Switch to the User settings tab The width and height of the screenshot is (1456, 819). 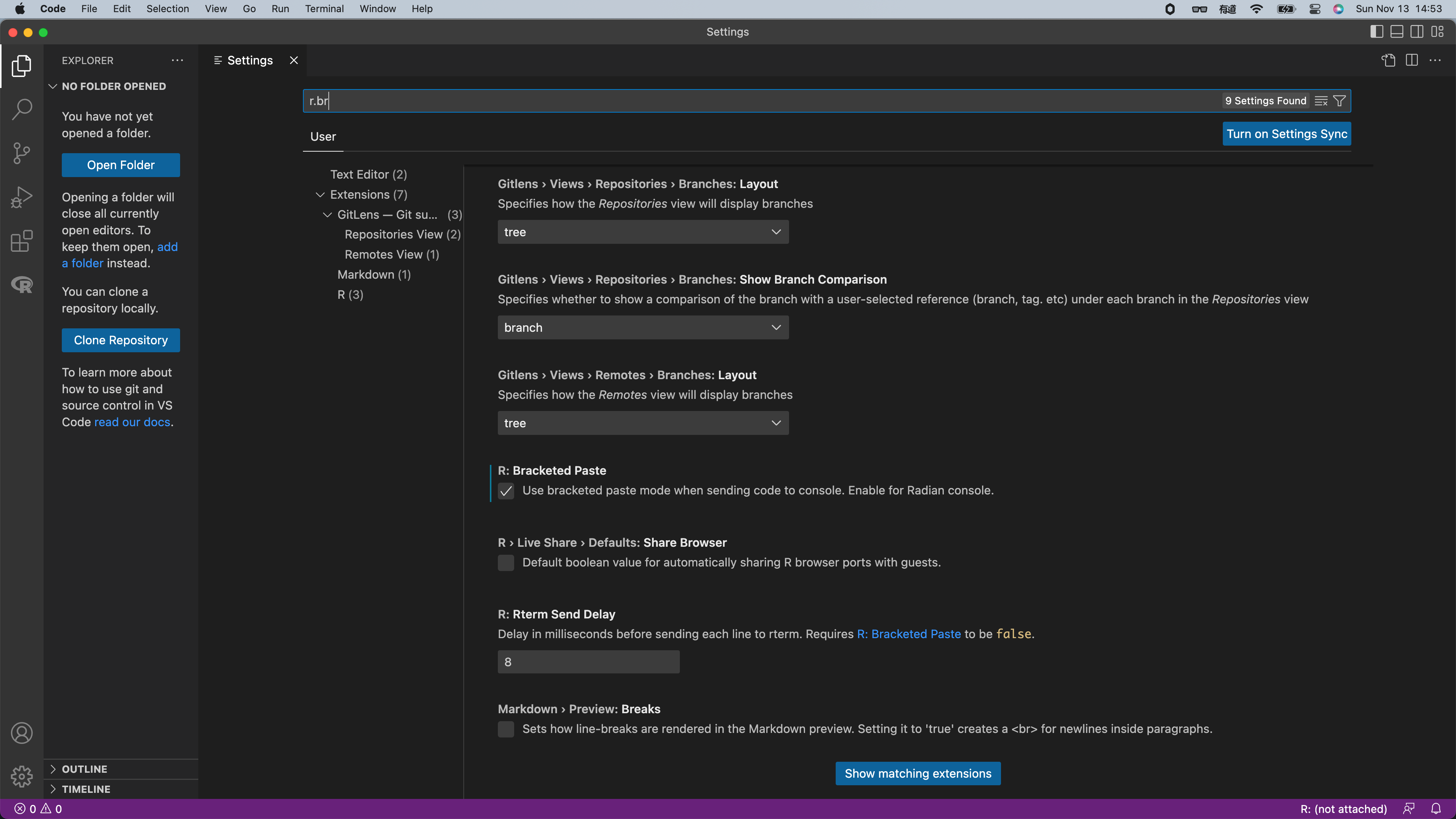tap(323, 136)
